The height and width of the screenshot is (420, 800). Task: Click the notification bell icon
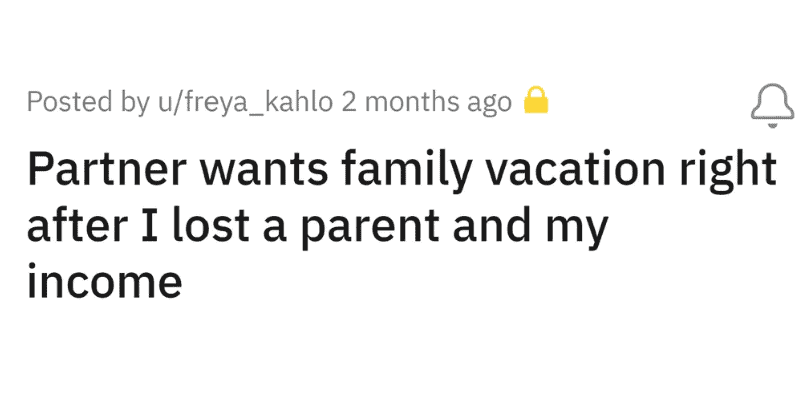[768, 104]
